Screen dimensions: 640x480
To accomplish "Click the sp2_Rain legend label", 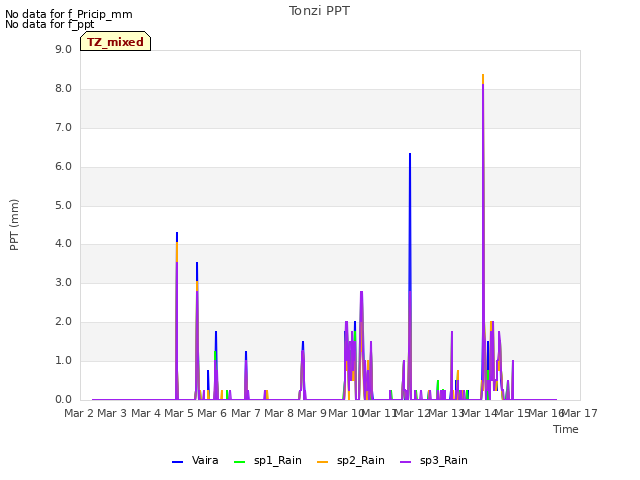I will click(361, 460).
